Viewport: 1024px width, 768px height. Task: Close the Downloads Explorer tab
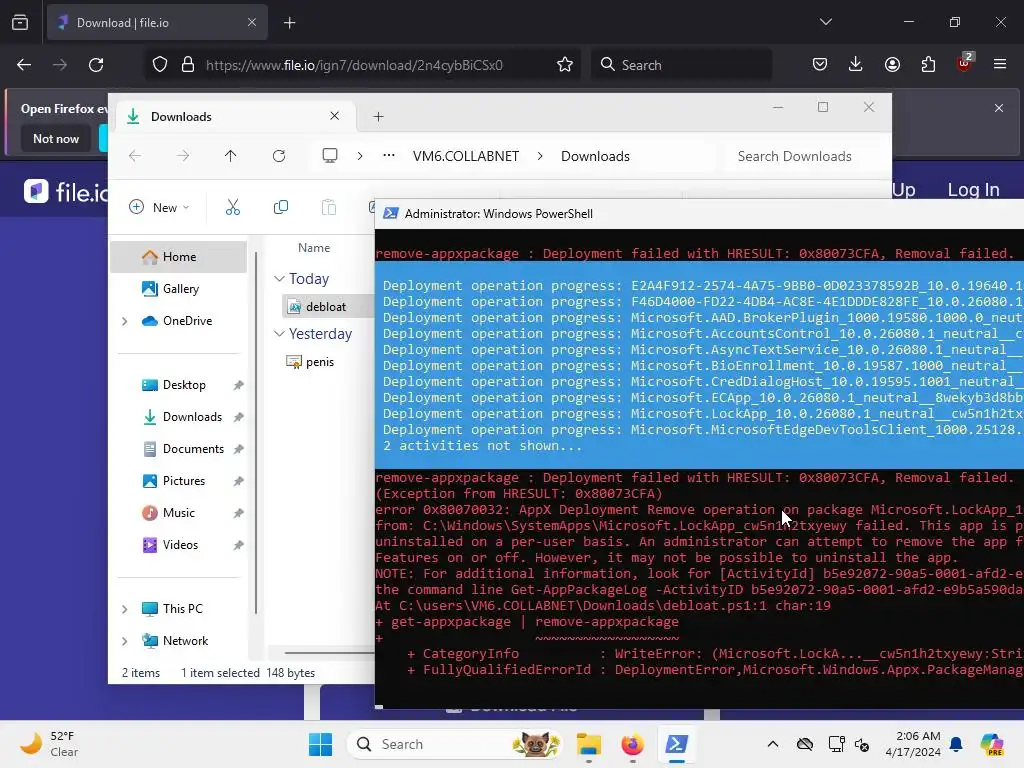click(334, 116)
